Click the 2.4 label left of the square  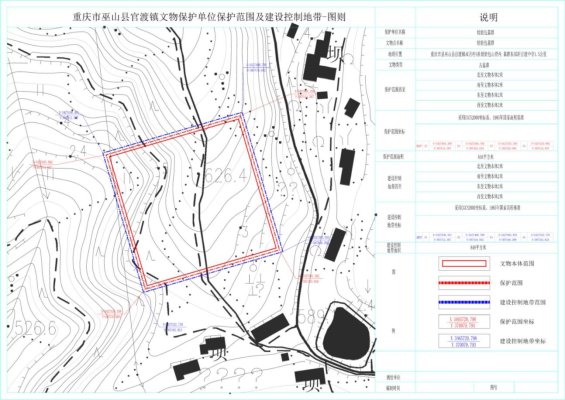[x=77, y=151]
